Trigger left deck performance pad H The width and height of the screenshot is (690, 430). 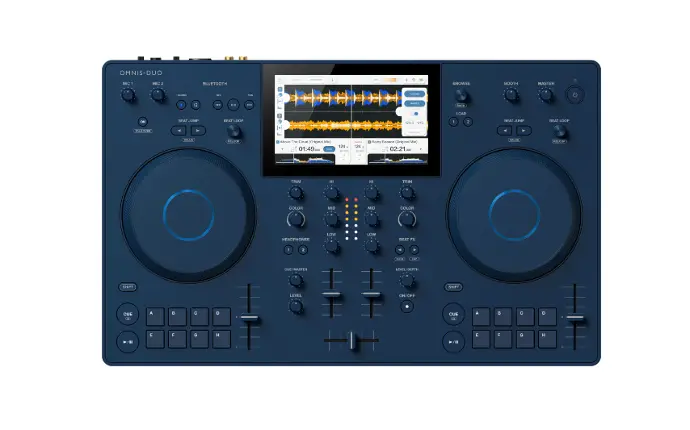[x=221, y=339]
